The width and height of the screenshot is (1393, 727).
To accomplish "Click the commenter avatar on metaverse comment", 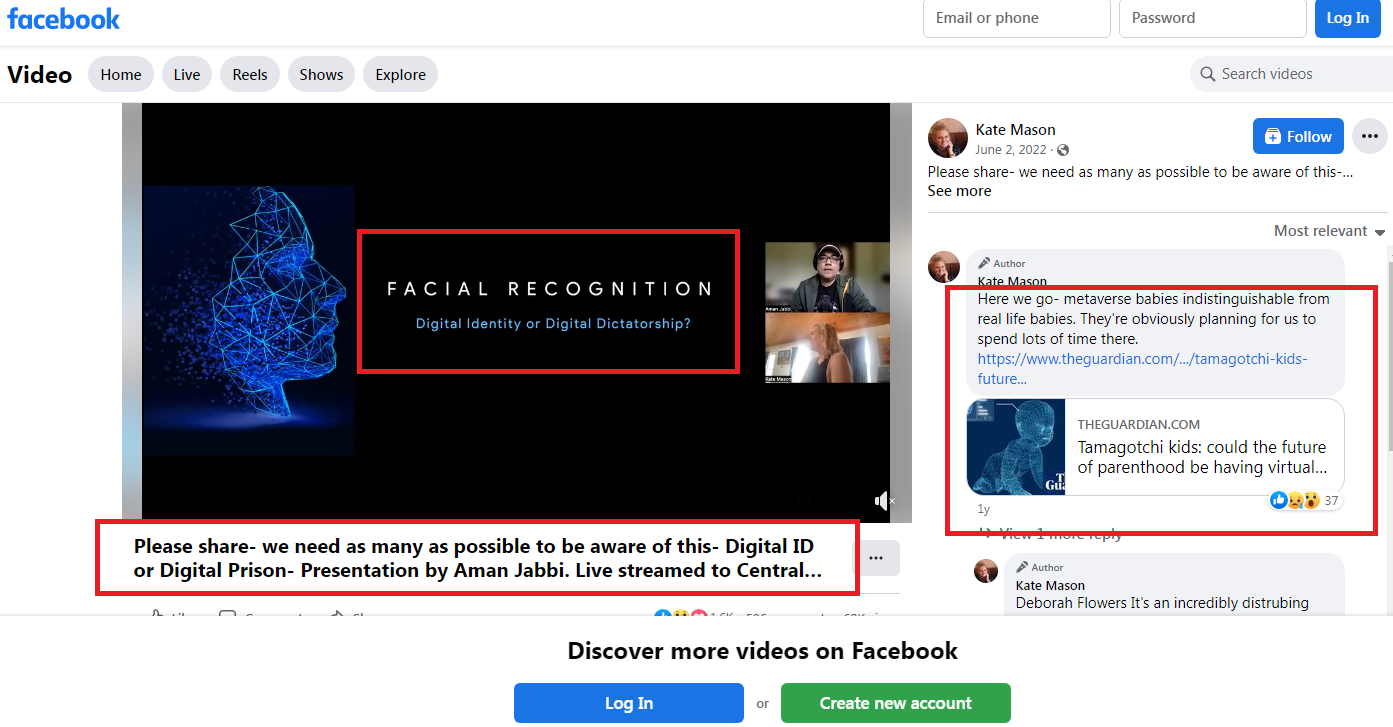I will click(x=944, y=266).
